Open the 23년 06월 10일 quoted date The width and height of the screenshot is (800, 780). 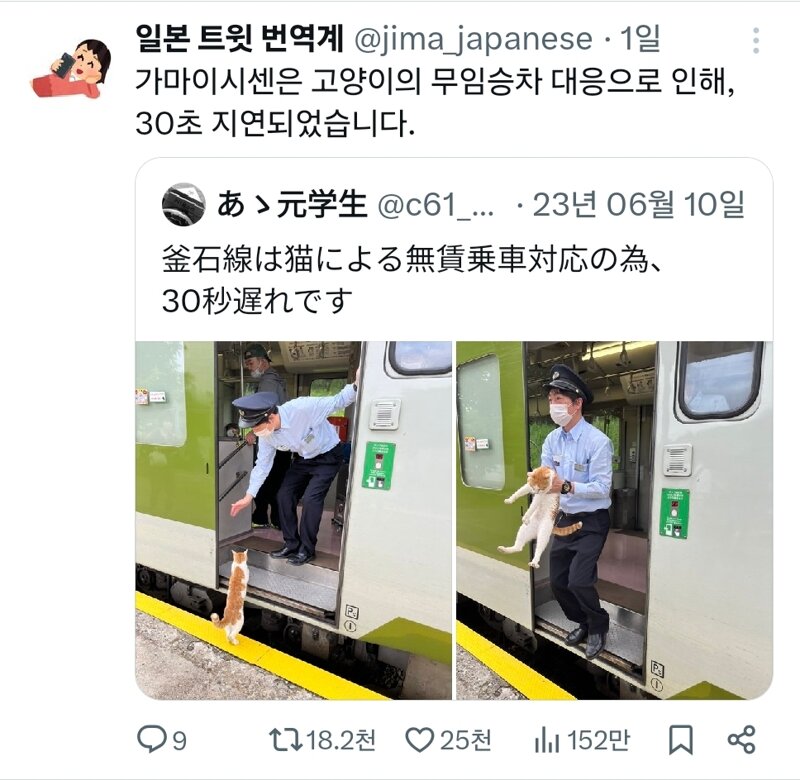coord(638,204)
